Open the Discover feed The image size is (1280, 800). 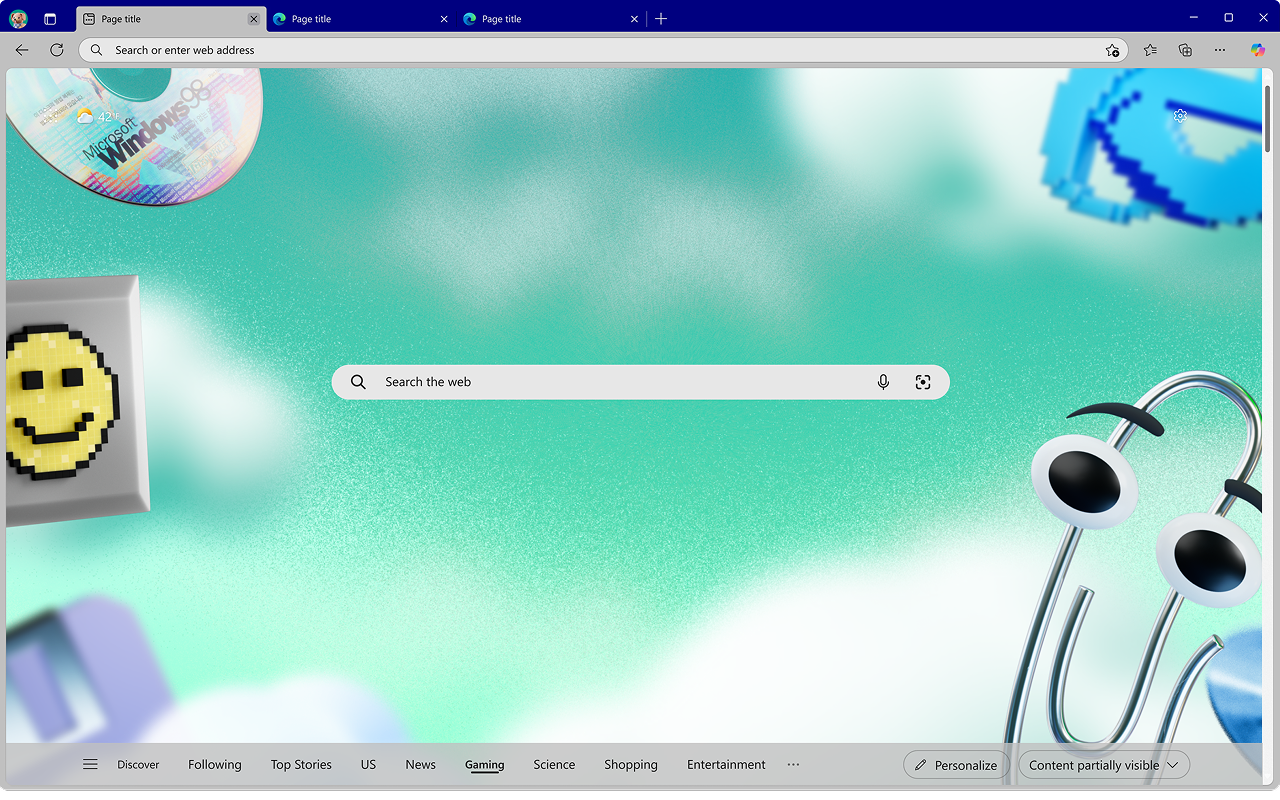point(138,765)
